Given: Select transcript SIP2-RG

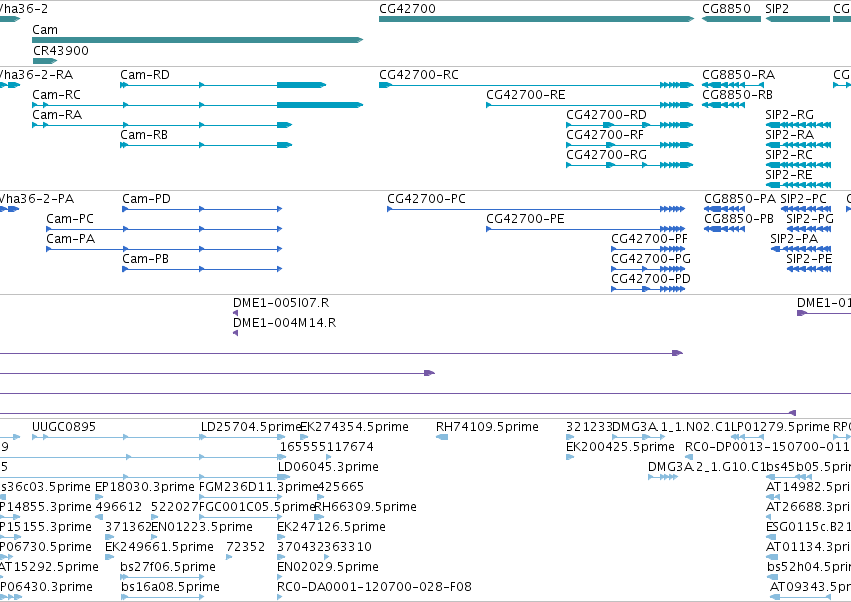Looking at the screenshot, I should tap(798, 125).
